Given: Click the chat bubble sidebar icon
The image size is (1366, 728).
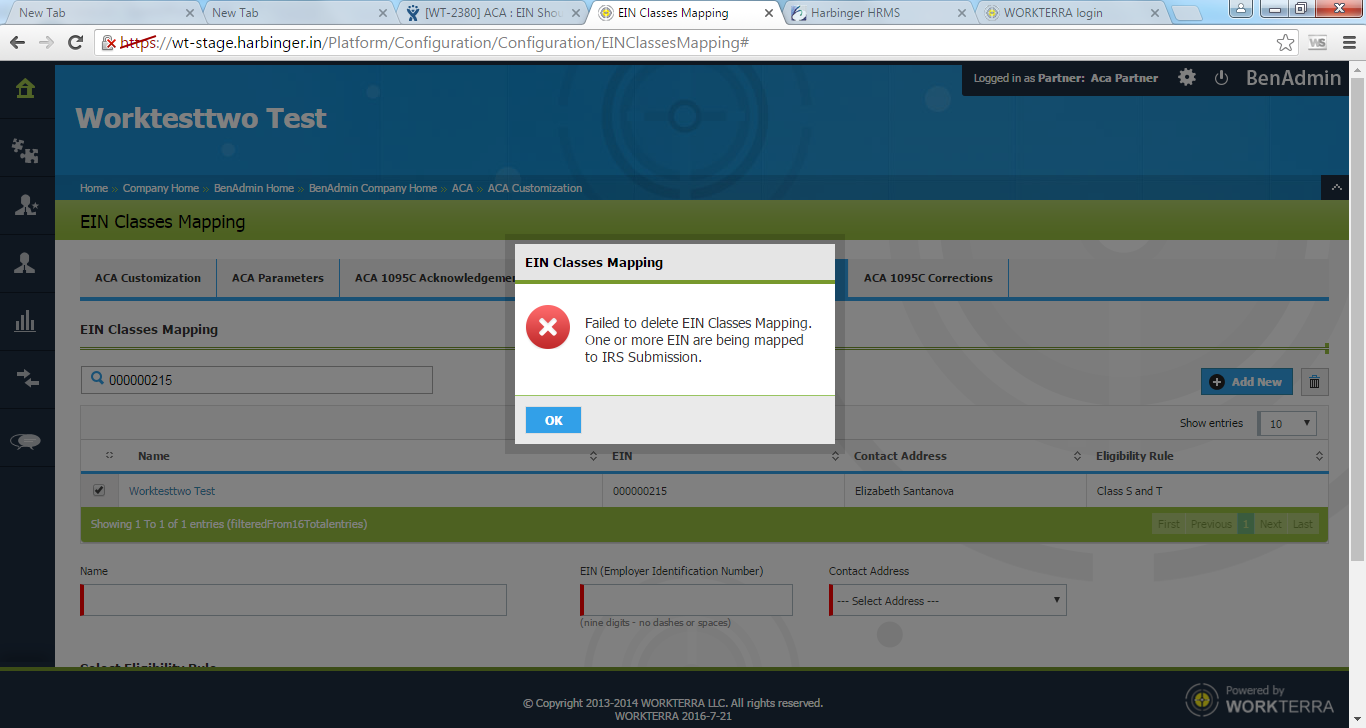Looking at the screenshot, I should coord(26,441).
